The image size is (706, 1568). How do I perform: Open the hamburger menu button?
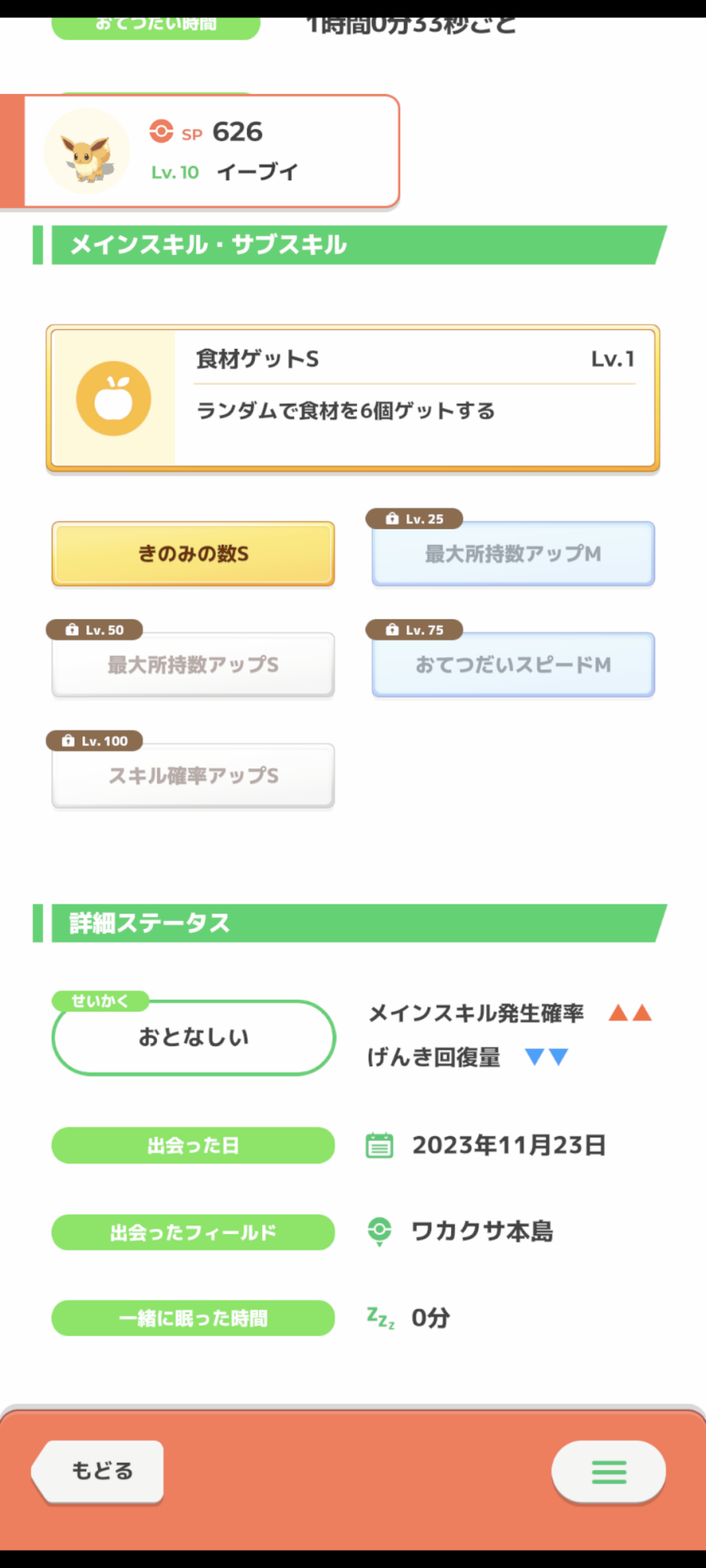[x=609, y=1472]
